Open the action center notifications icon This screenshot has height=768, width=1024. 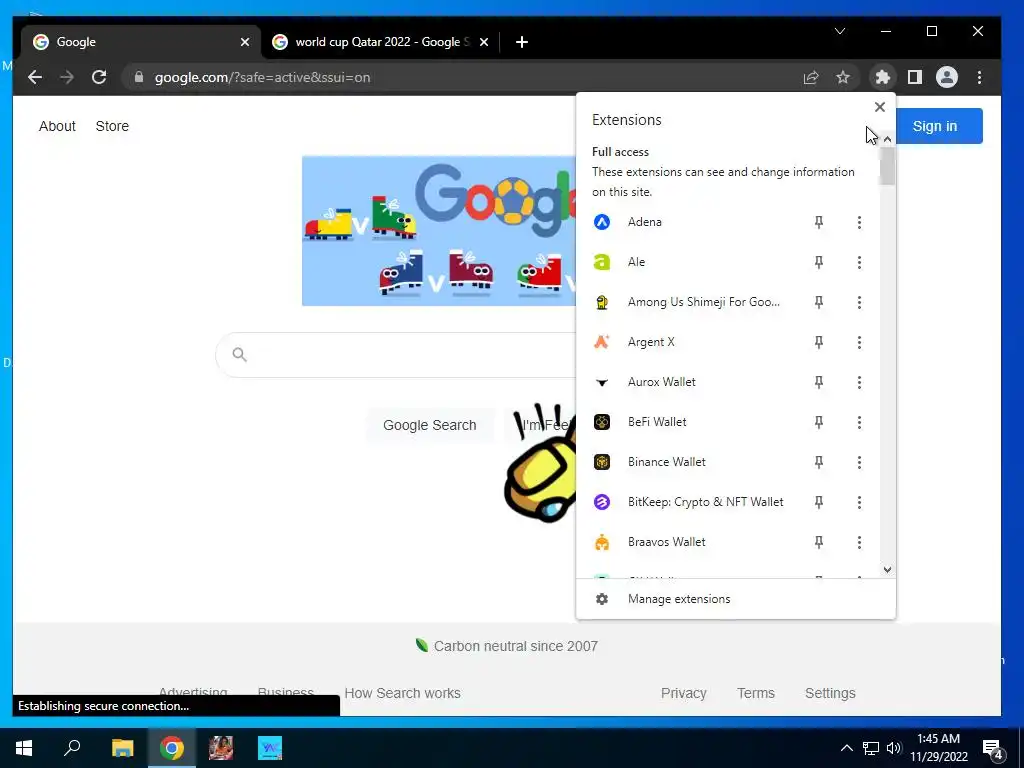click(992, 748)
